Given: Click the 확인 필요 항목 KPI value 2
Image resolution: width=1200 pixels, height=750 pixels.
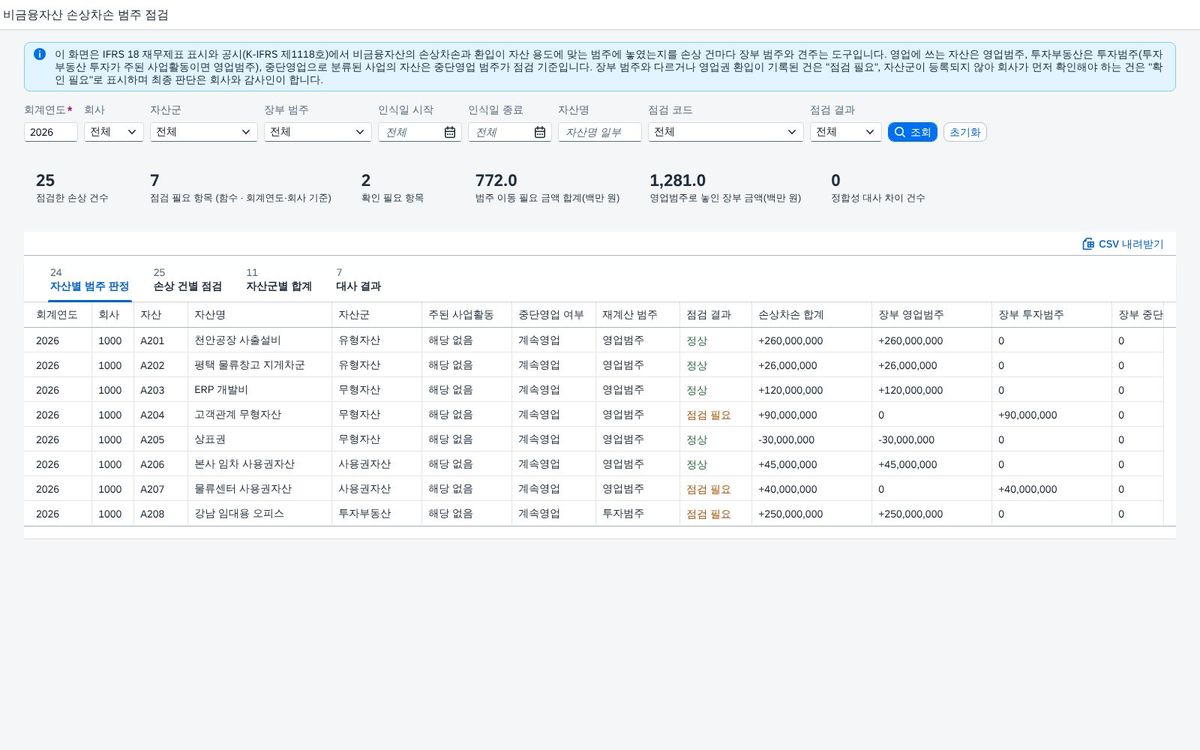Looking at the screenshot, I should pos(366,181).
